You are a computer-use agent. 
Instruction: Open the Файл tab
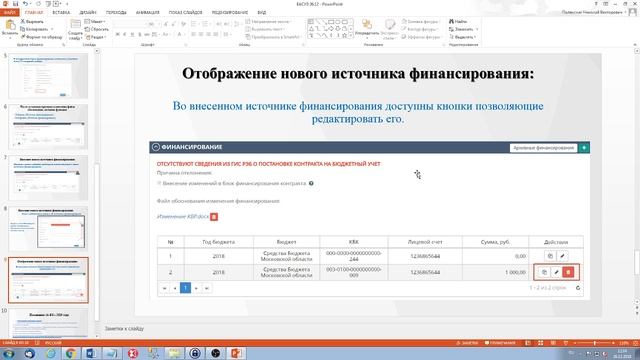[9, 13]
